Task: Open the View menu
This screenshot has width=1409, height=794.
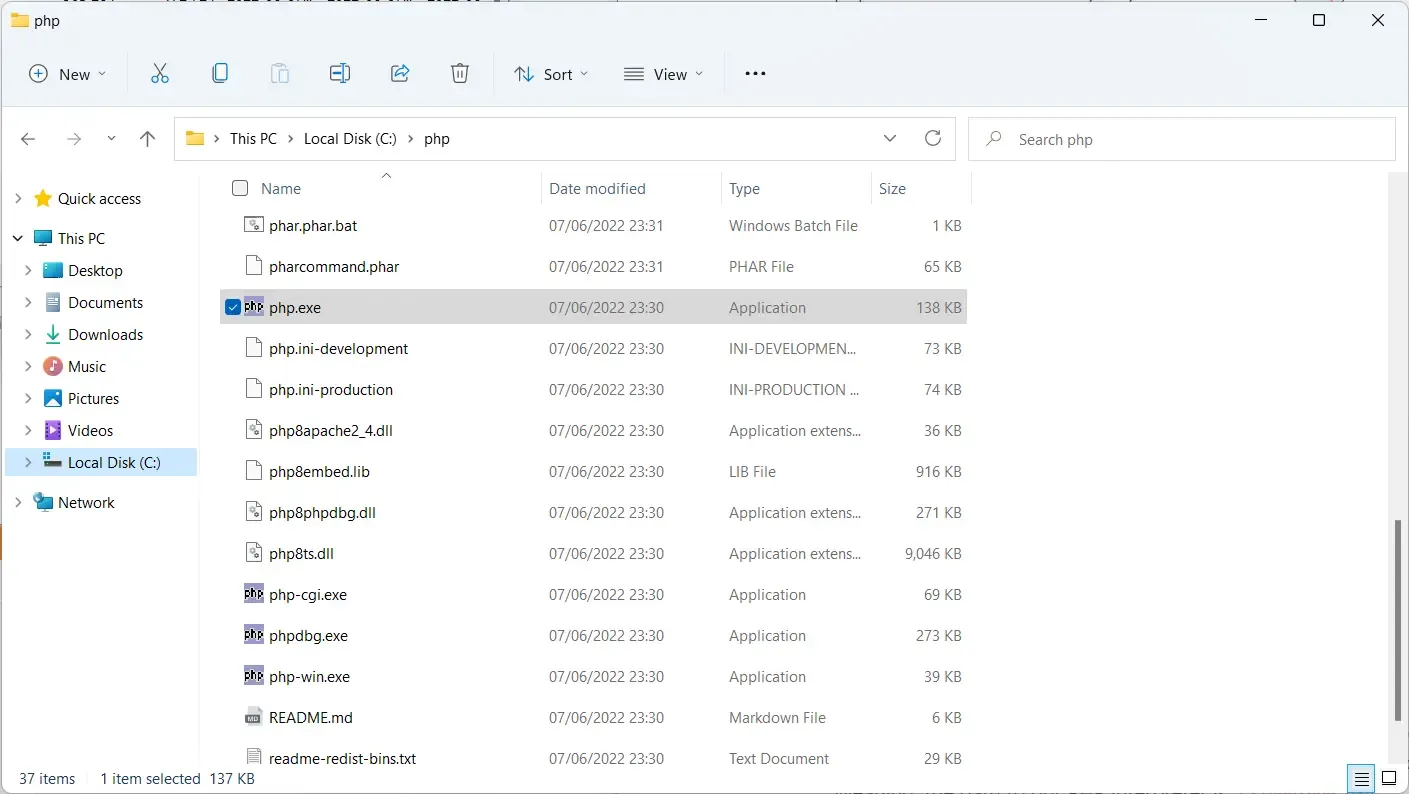Action: [663, 74]
